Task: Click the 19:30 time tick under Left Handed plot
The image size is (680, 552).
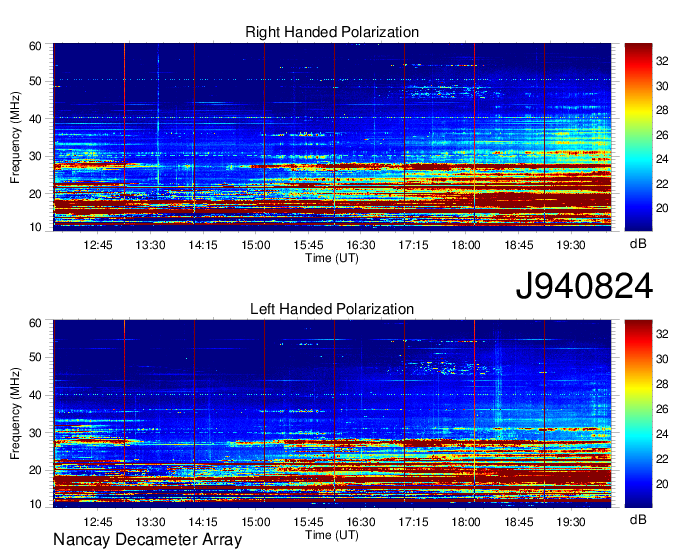Action: coord(571,522)
